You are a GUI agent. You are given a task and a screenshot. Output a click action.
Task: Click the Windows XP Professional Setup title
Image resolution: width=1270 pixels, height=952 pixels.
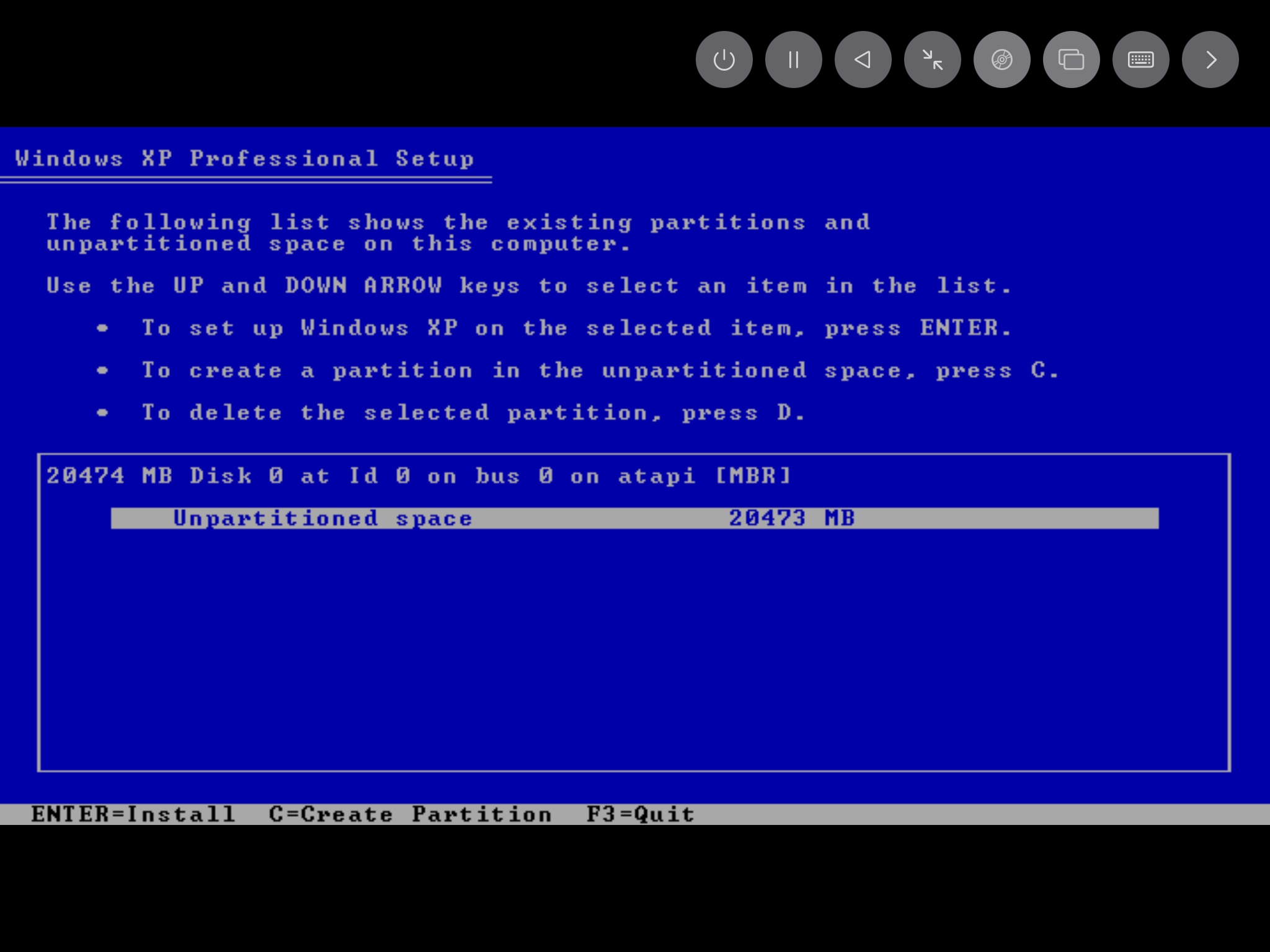(245, 159)
